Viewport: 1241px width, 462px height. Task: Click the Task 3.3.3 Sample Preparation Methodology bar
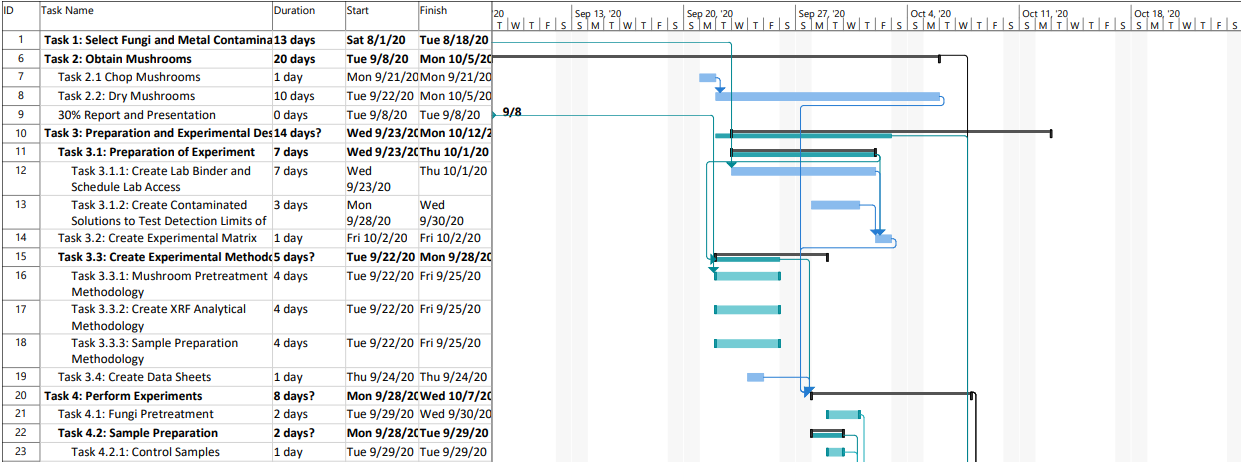pyautogui.click(x=747, y=343)
